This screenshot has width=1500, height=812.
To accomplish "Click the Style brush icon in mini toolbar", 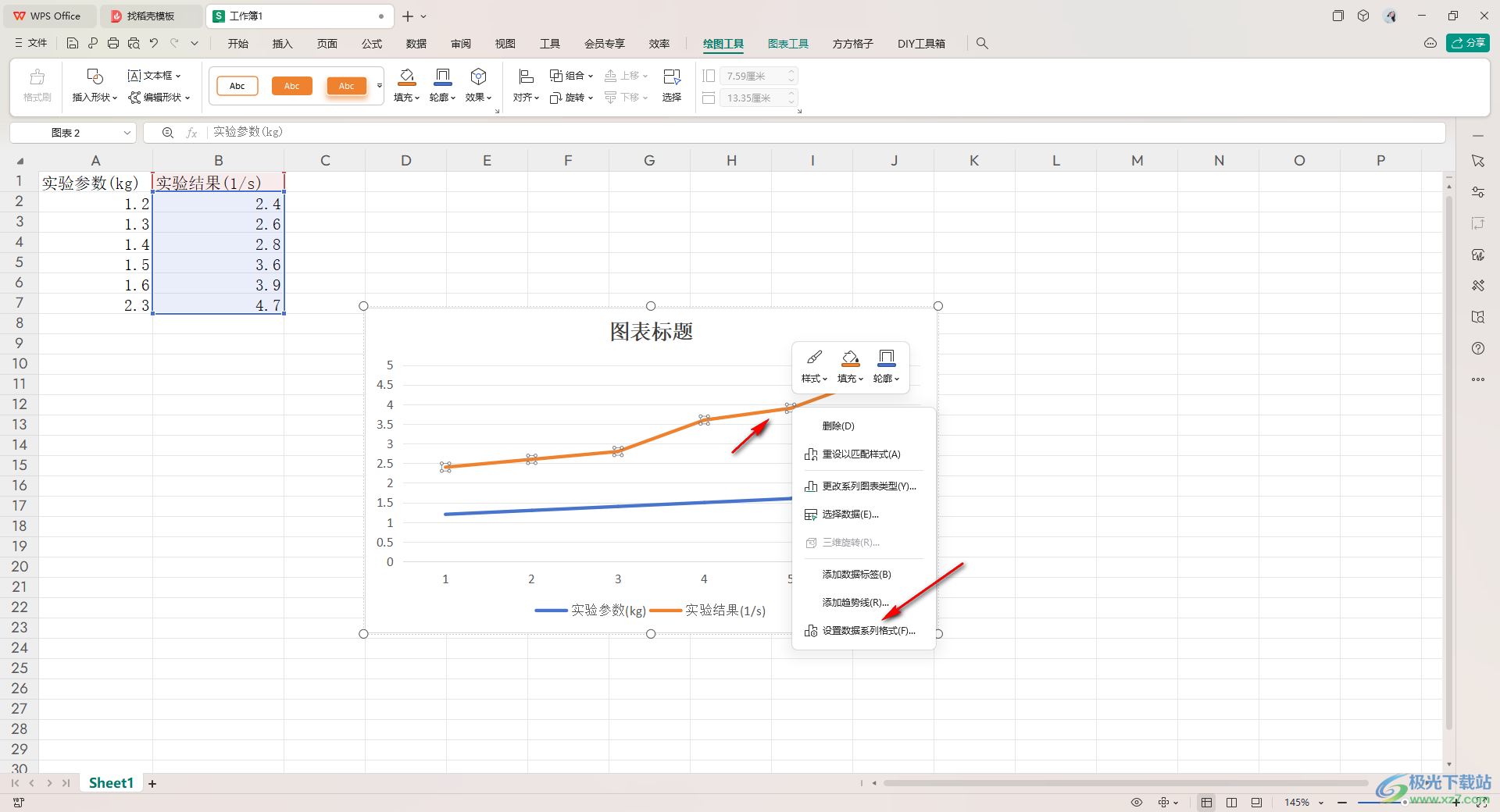I will click(x=814, y=358).
